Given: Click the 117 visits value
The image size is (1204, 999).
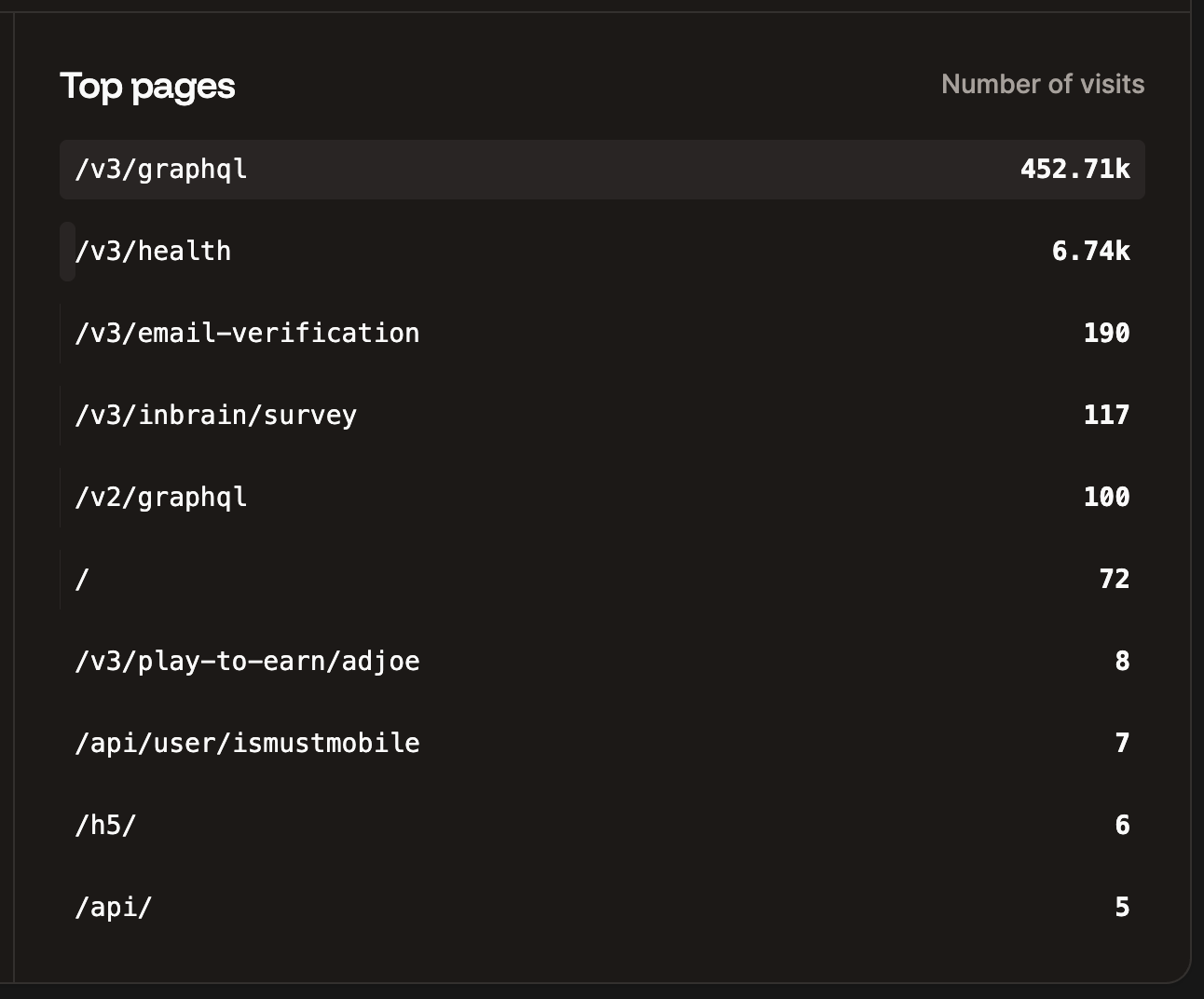Looking at the screenshot, I should tap(1106, 415).
